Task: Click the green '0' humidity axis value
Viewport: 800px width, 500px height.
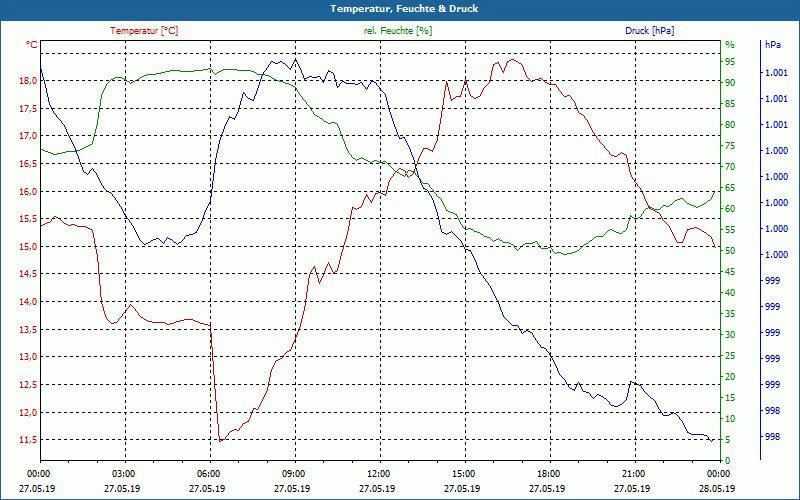Action: tap(728, 461)
